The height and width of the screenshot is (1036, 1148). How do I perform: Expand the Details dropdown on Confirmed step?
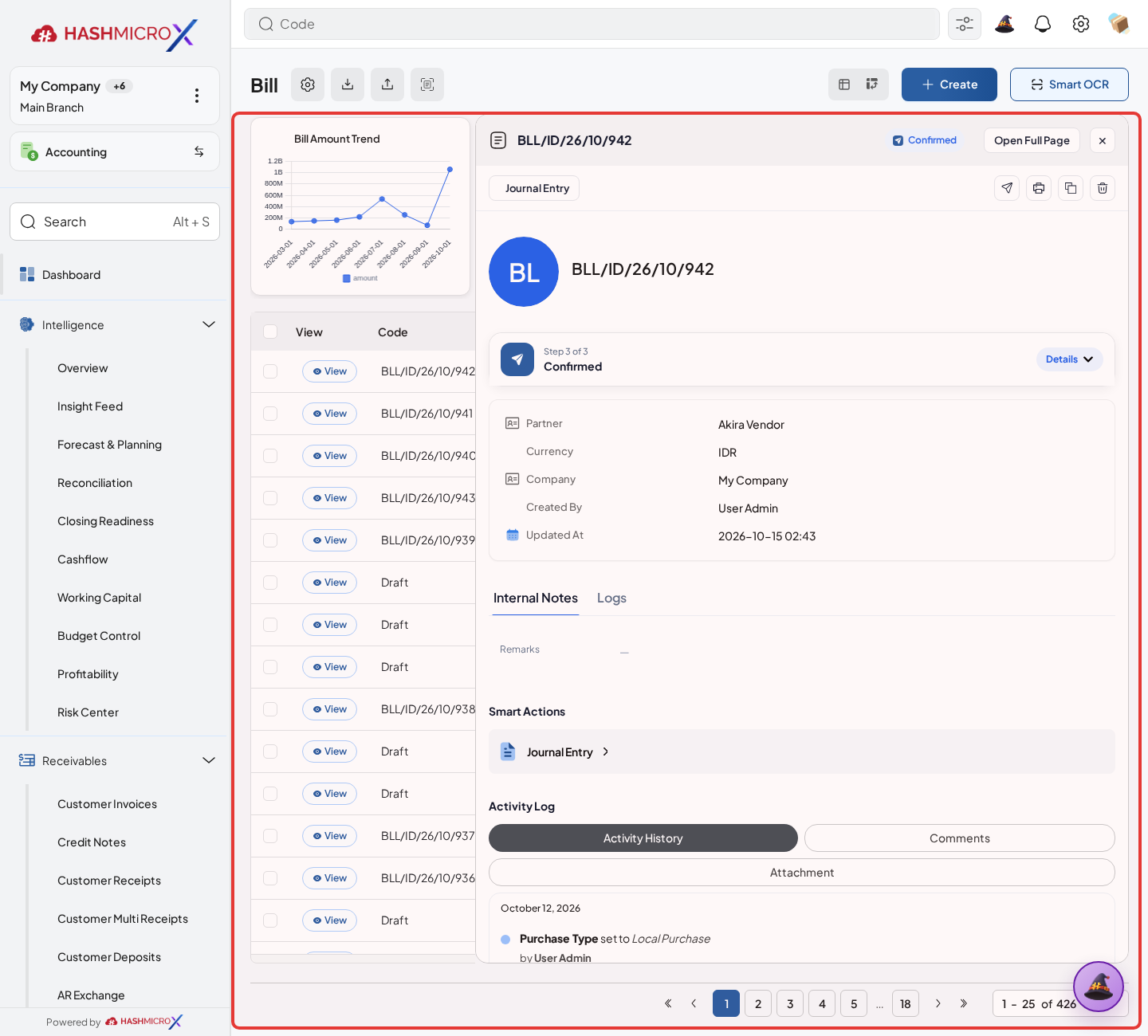(x=1070, y=359)
